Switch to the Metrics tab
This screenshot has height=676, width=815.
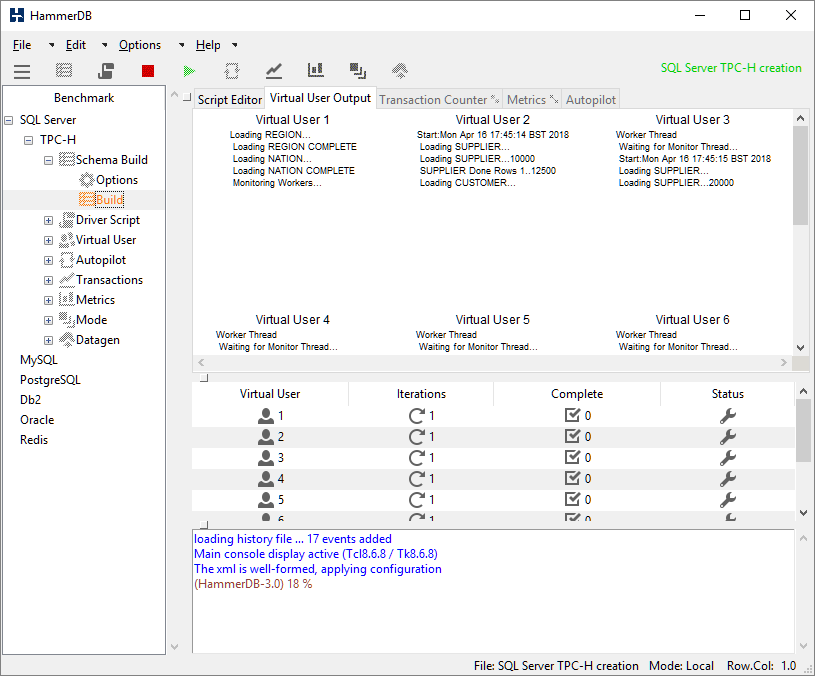(x=532, y=100)
